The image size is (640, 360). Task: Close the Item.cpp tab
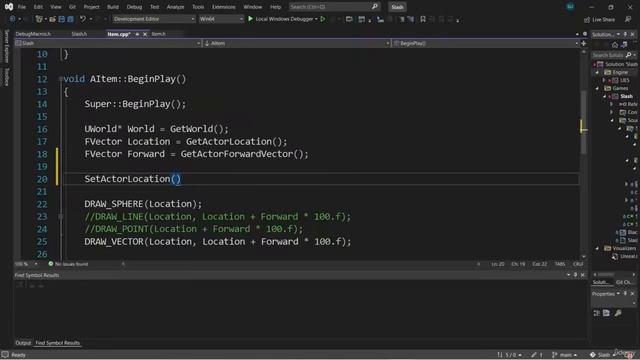pyautogui.click(x=145, y=34)
